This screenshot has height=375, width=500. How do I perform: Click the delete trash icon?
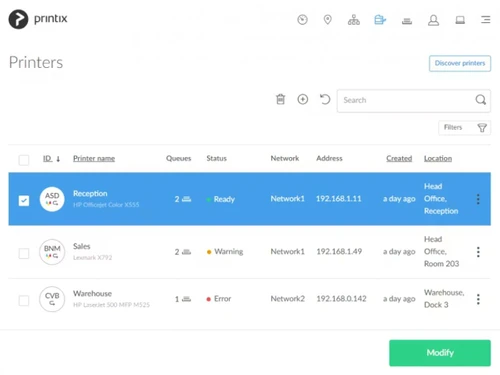281,99
